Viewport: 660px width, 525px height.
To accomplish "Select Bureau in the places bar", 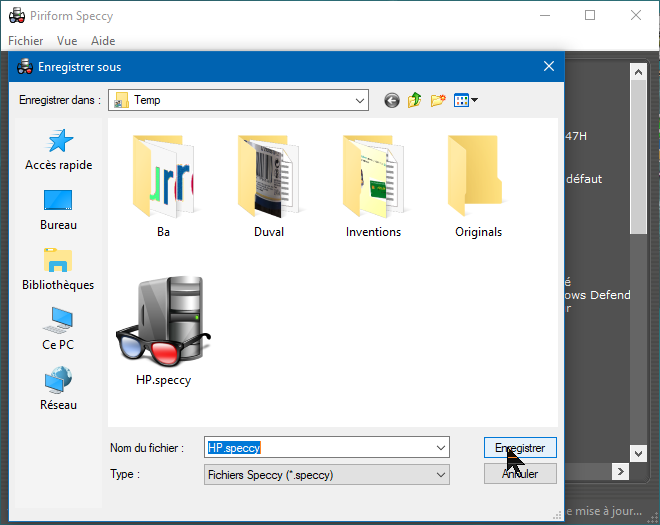I will pyautogui.click(x=59, y=210).
